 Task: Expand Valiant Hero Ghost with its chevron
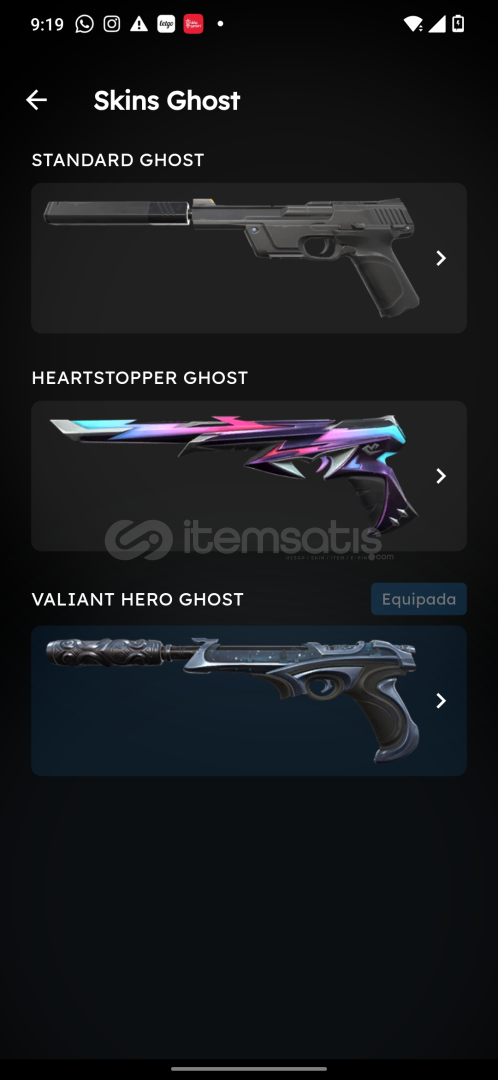[x=441, y=701]
